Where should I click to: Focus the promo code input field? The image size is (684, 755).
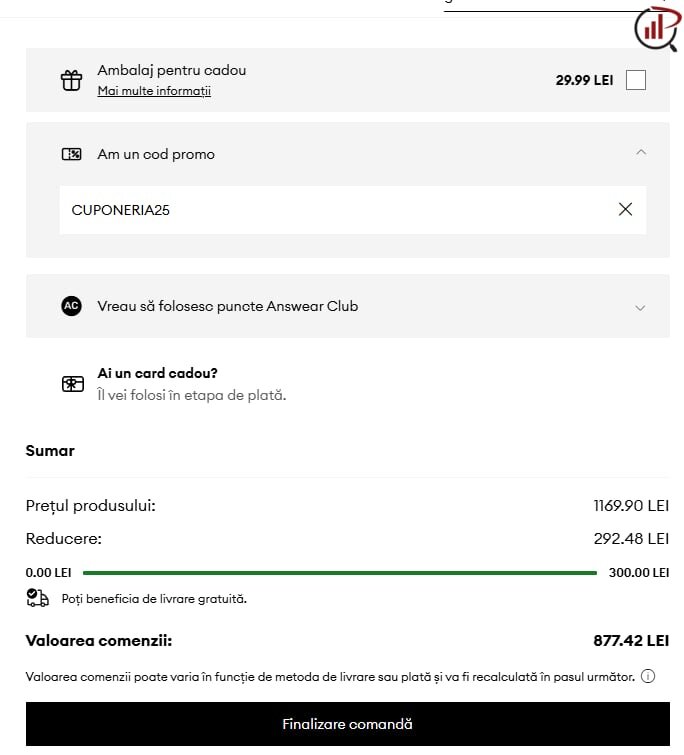[330, 210]
